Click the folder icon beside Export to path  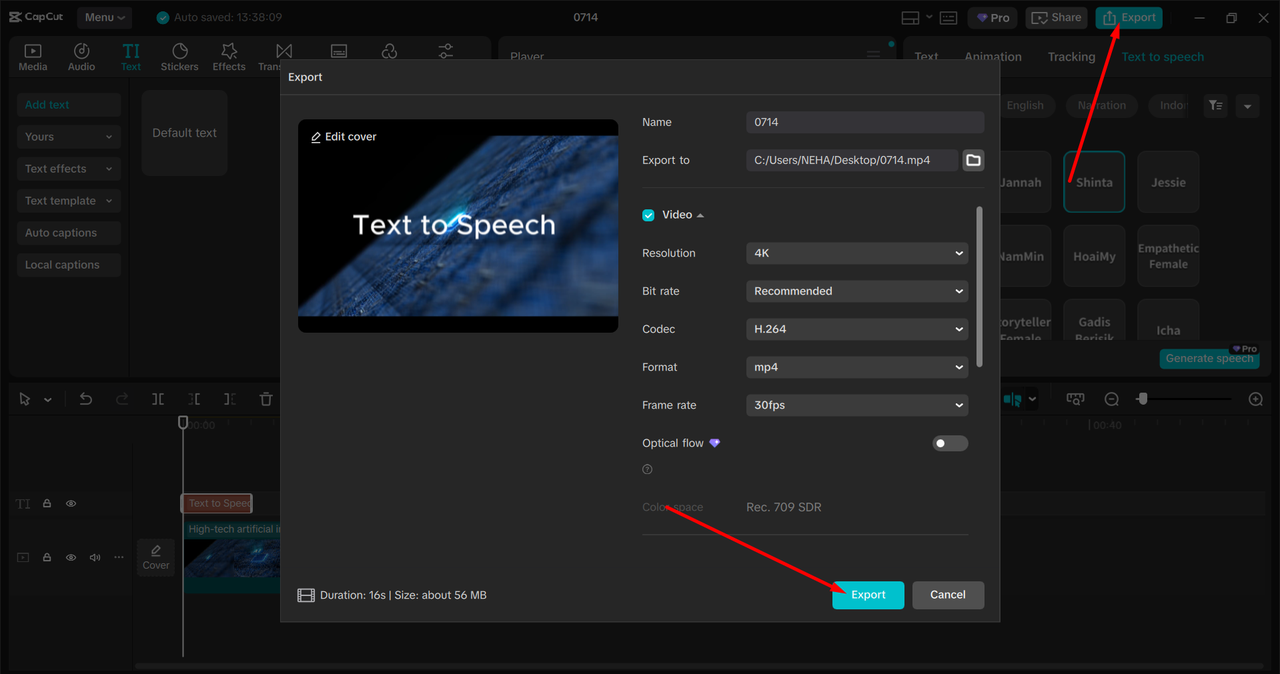point(973,160)
